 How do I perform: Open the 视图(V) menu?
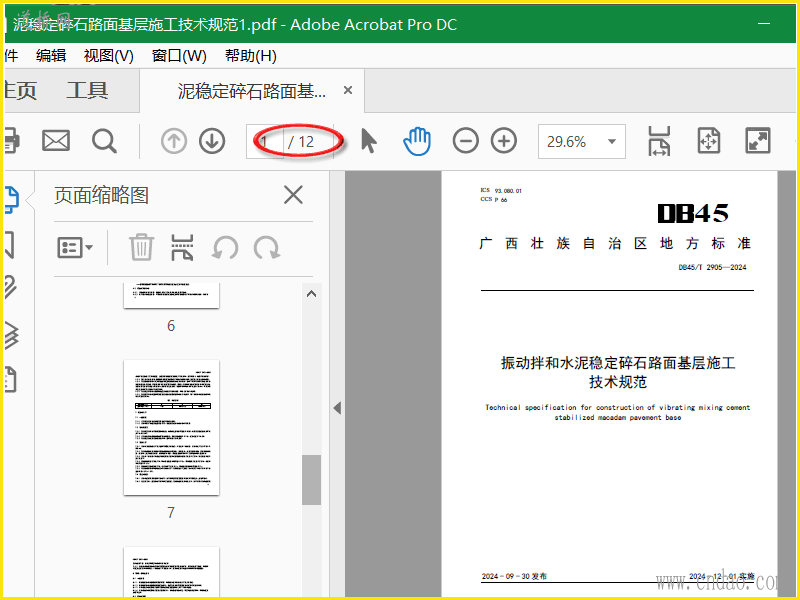(x=109, y=55)
